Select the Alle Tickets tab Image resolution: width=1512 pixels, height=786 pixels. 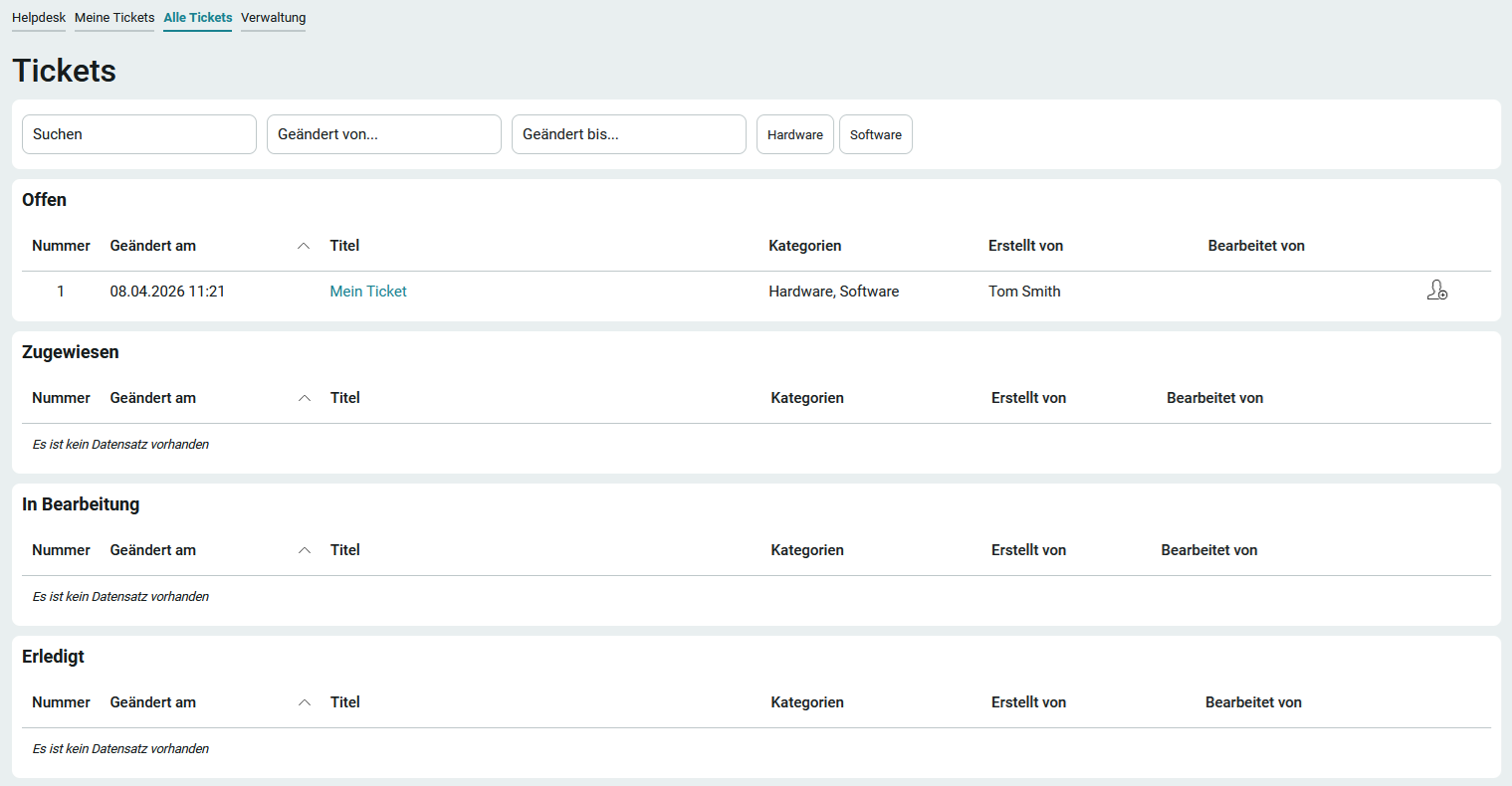(198, 18)
